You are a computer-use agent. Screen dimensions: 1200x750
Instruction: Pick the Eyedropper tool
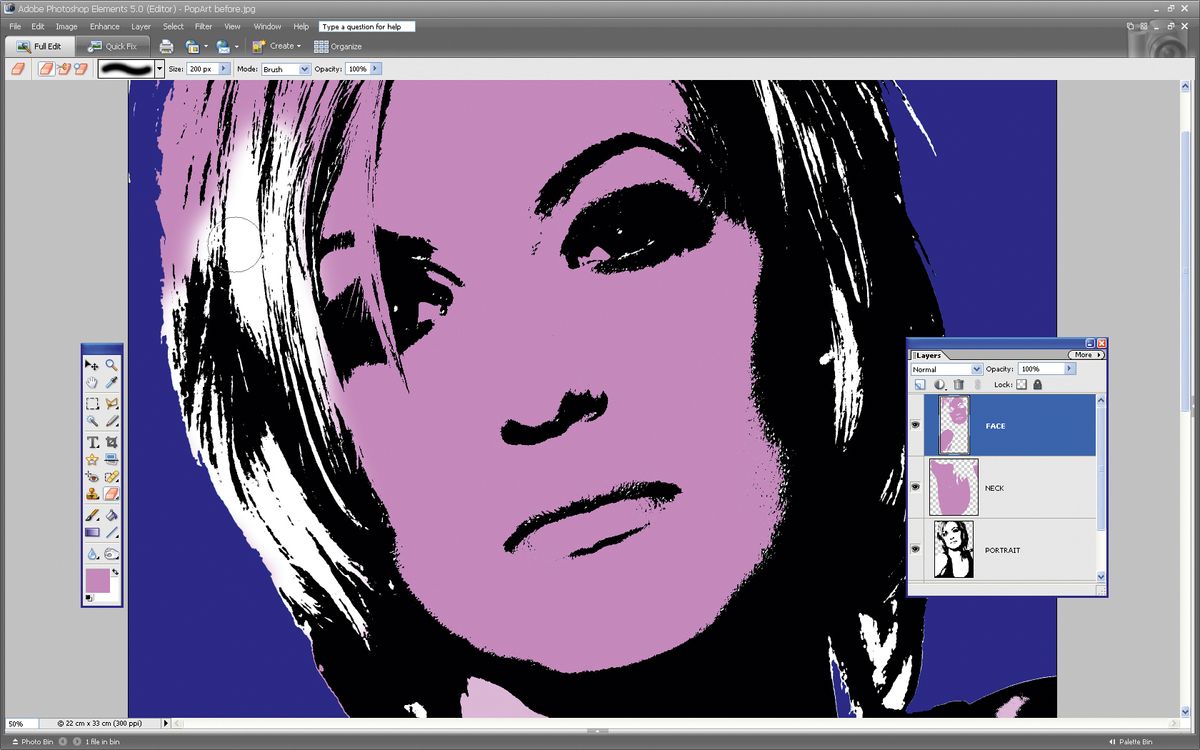tap(112, 384)
